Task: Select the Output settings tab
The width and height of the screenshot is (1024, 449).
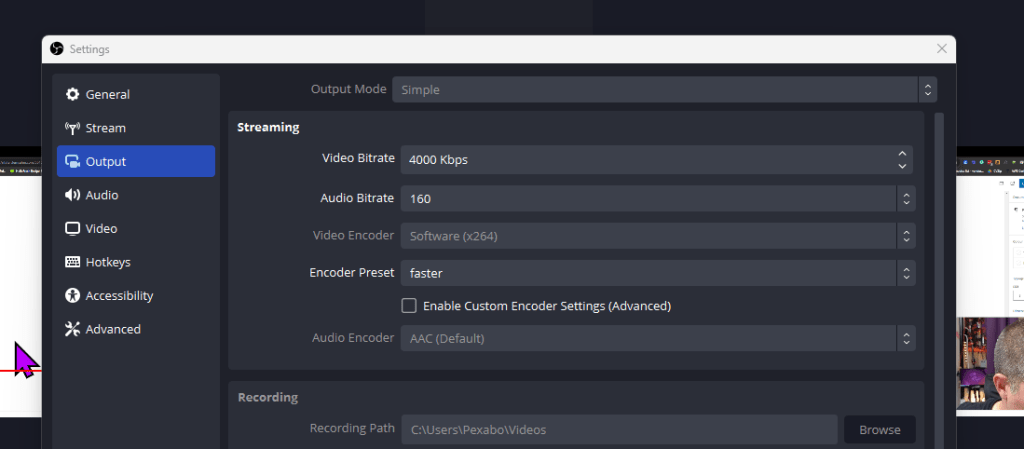Action: pos(136,161)
